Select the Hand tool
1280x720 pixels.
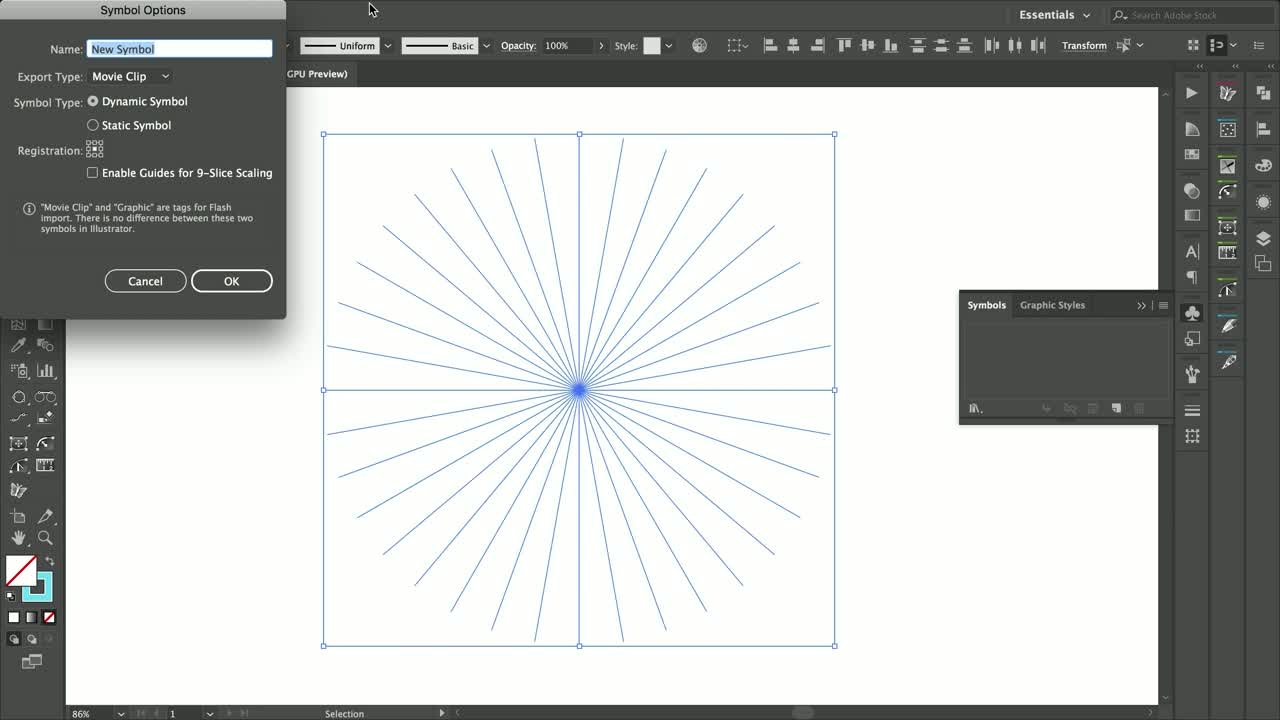(x=18, y=538)
